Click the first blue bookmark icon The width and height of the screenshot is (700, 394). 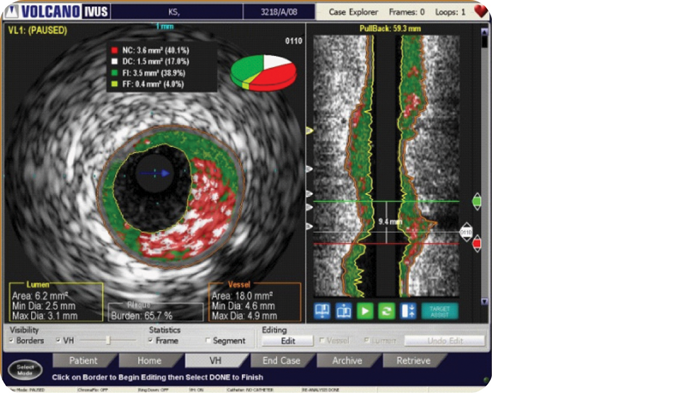click(x=322, y=311)
